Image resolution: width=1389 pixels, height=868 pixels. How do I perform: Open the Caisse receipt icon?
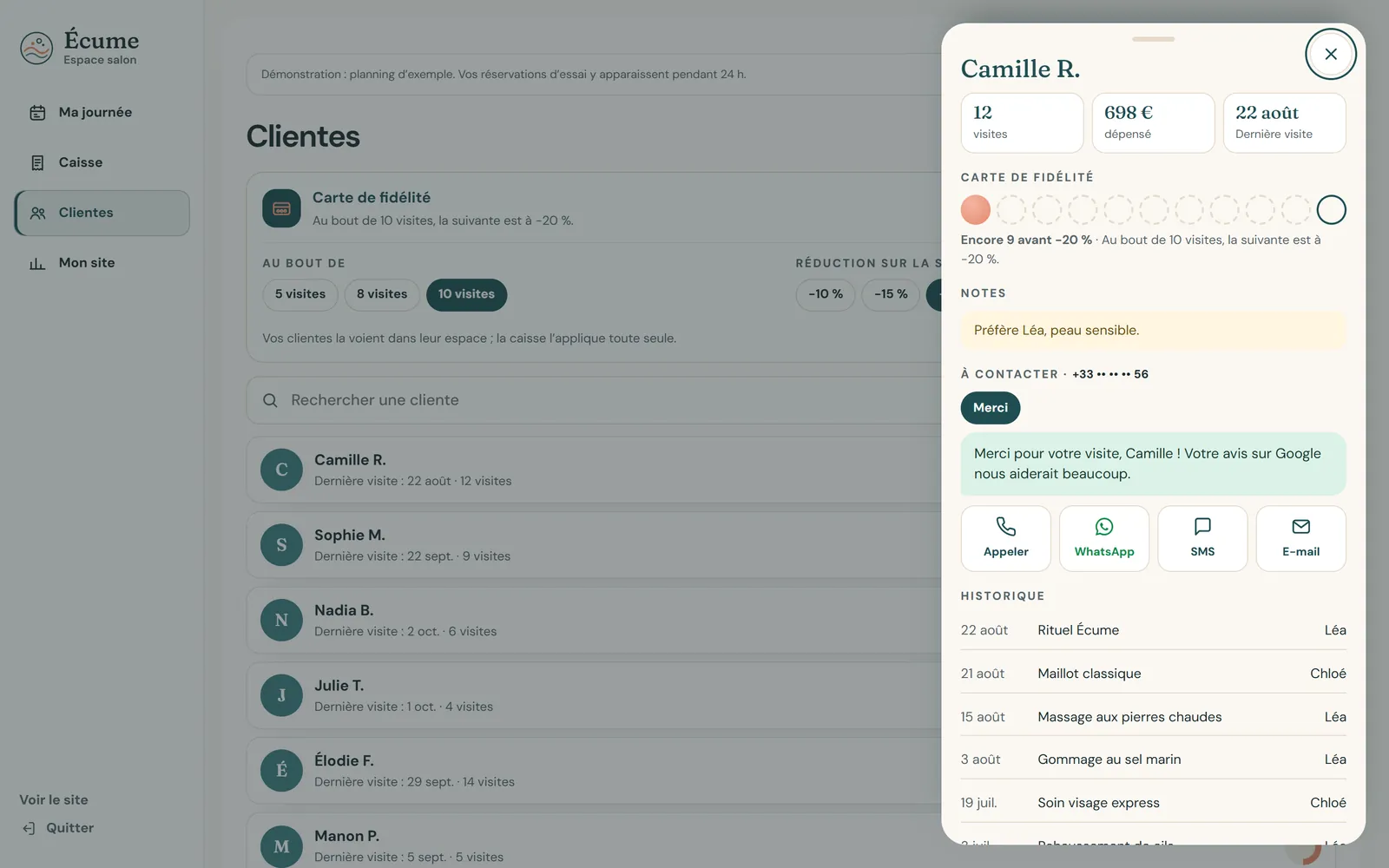37,163
